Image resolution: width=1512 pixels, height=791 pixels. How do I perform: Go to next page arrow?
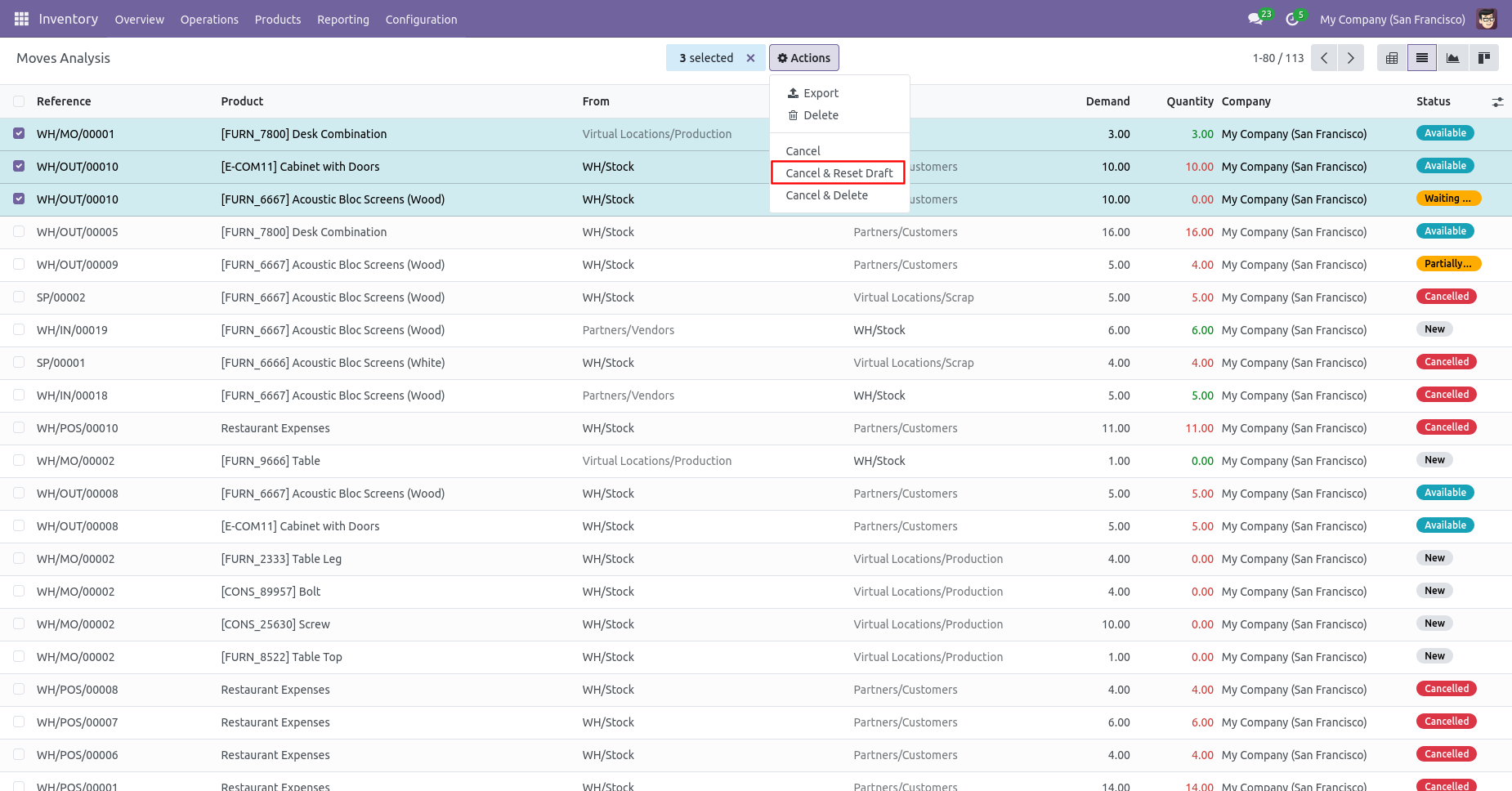point(1351,58)
